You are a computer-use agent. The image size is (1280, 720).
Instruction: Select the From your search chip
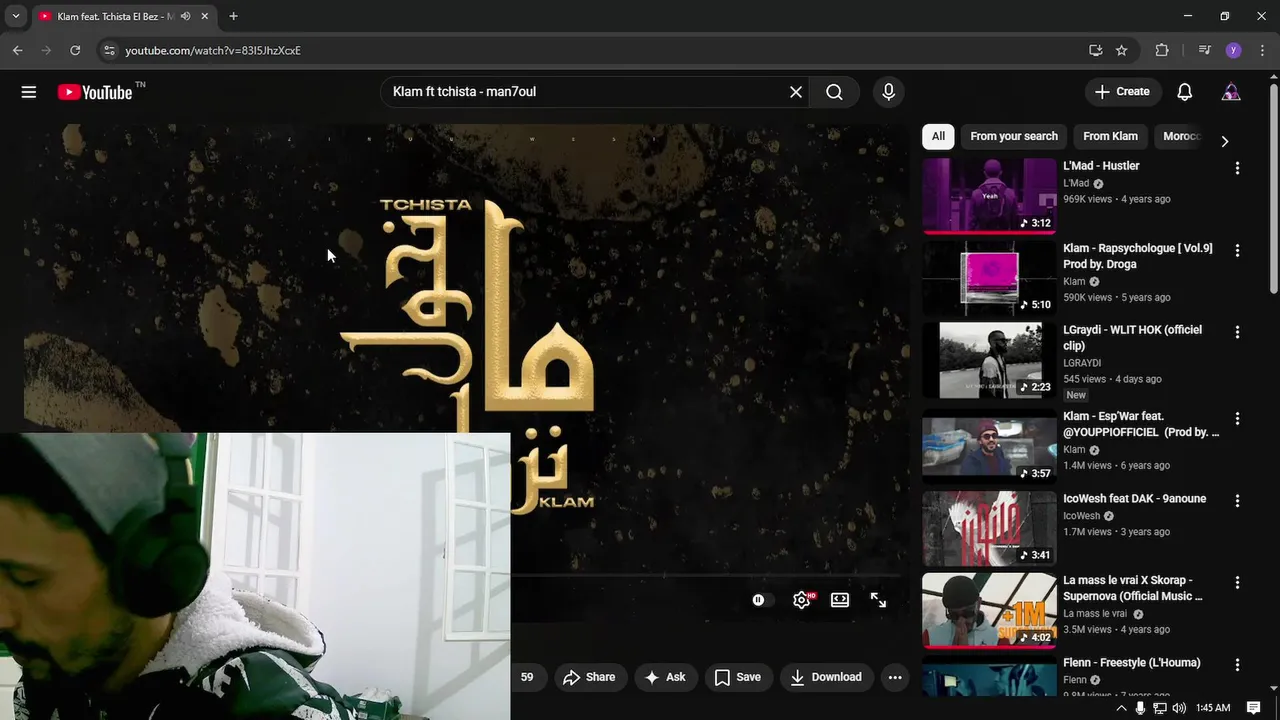click(x=1014, y=136)
